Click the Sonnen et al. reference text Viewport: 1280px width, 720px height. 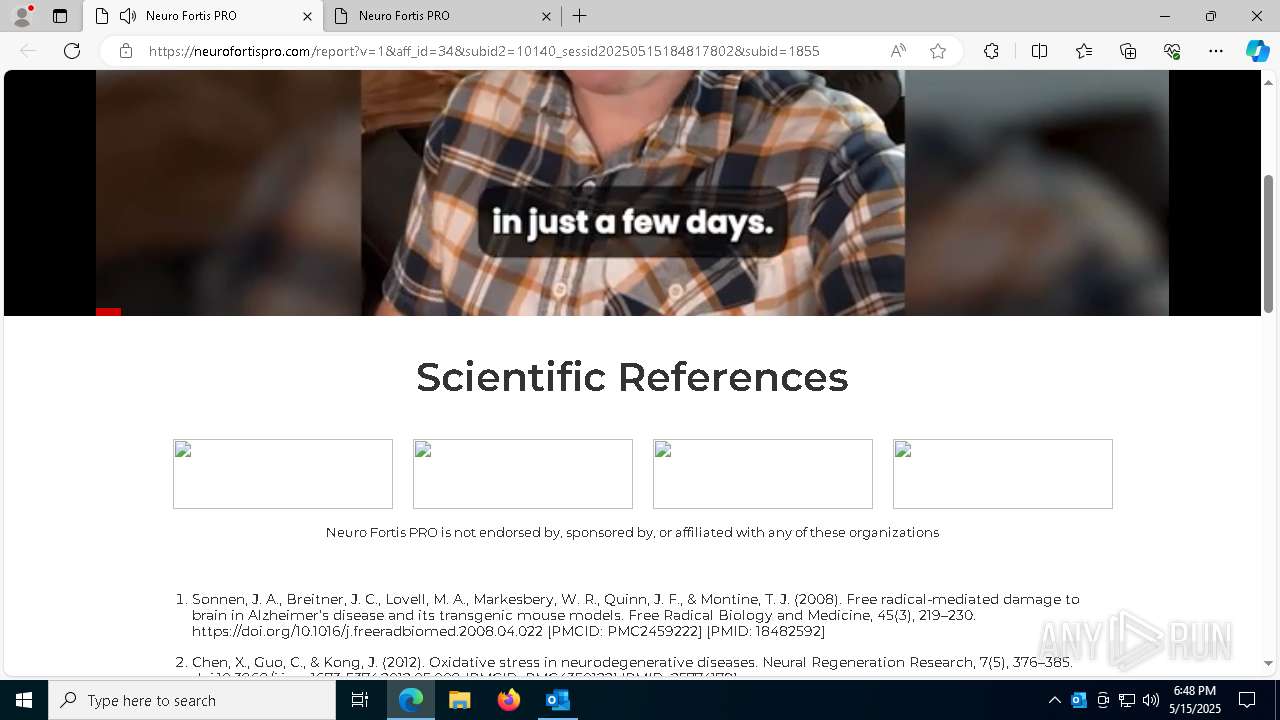click(636, 615)
